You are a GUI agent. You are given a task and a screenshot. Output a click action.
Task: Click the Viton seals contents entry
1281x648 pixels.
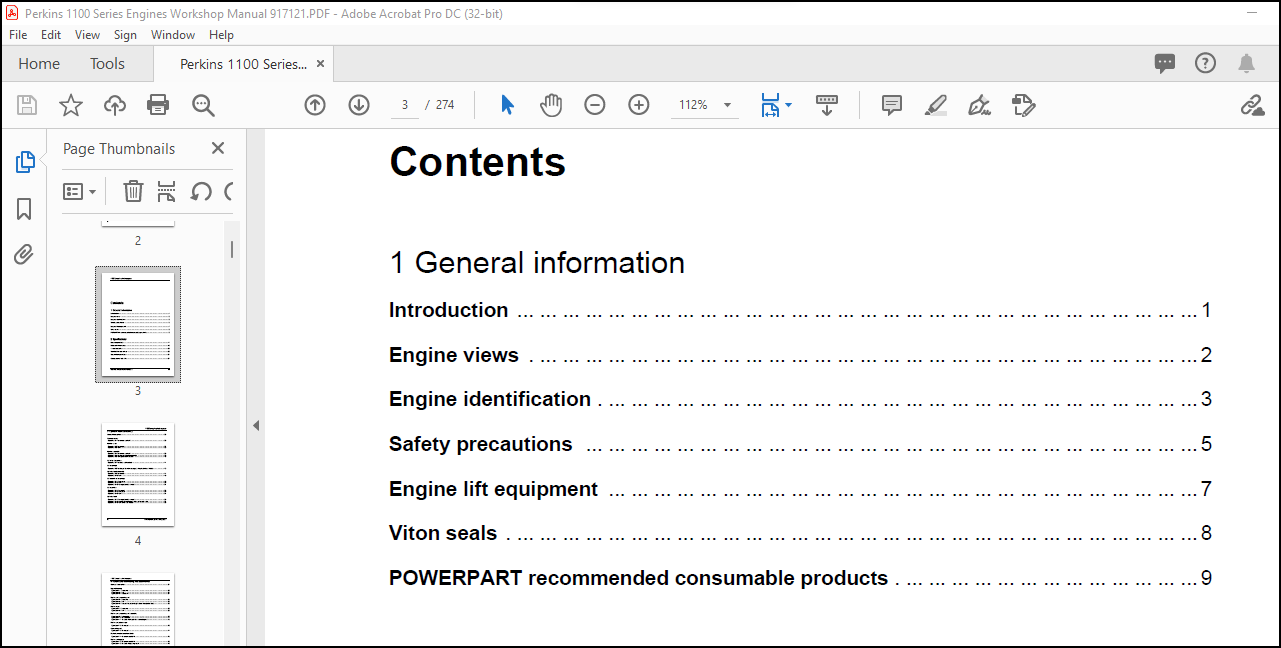pyautogui.click(x=800, y=533)
